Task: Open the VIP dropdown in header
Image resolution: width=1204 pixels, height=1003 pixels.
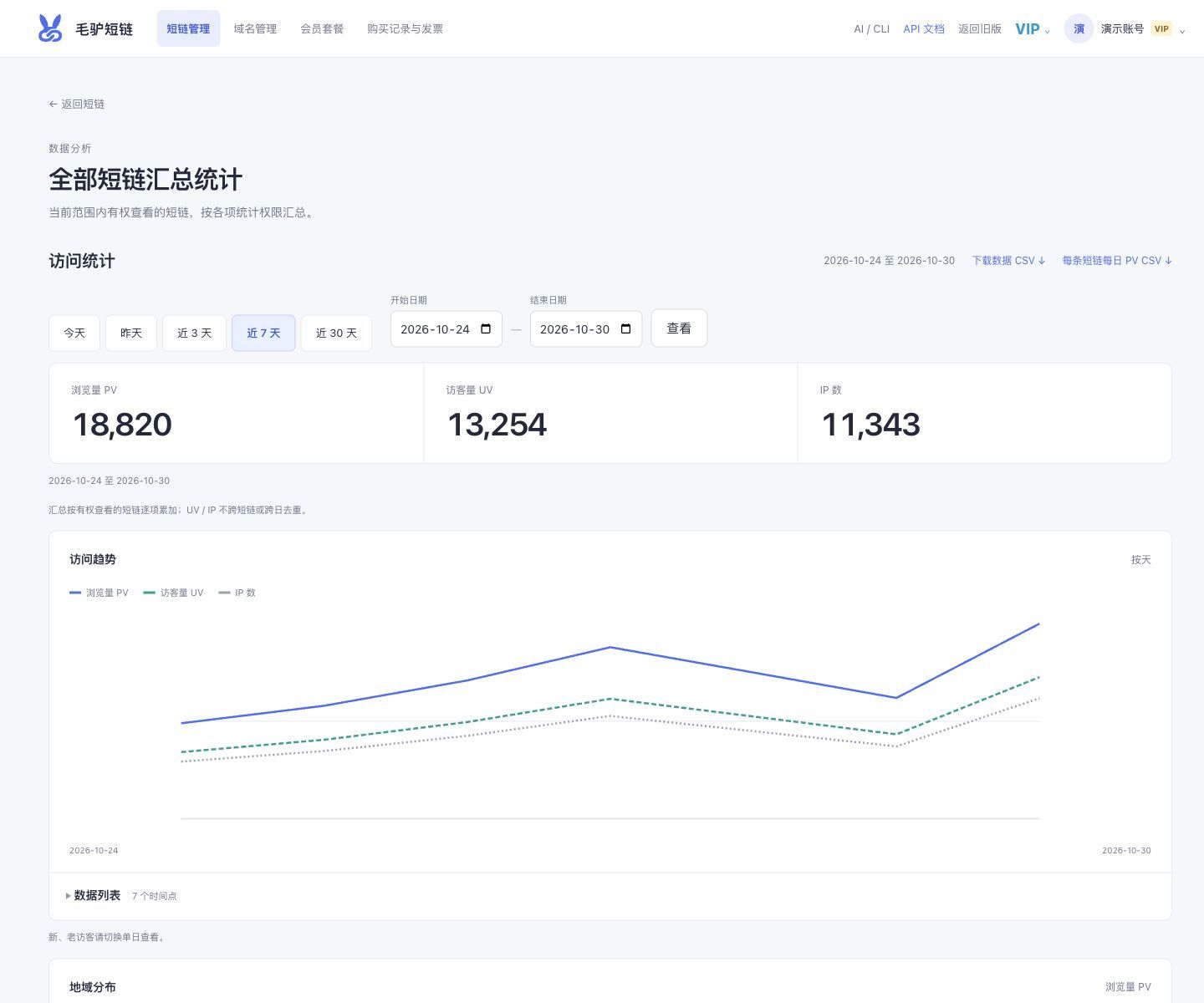Action: 1033,29
